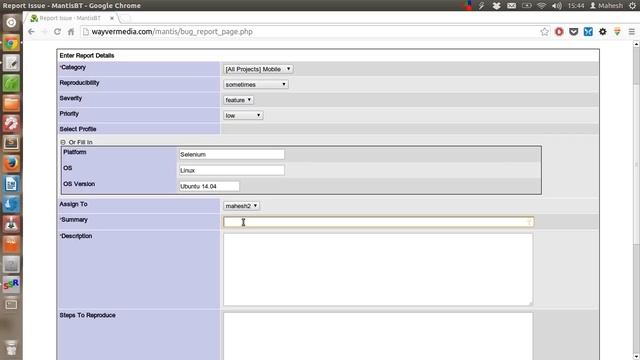Reload the page with refresh icon

57,31
